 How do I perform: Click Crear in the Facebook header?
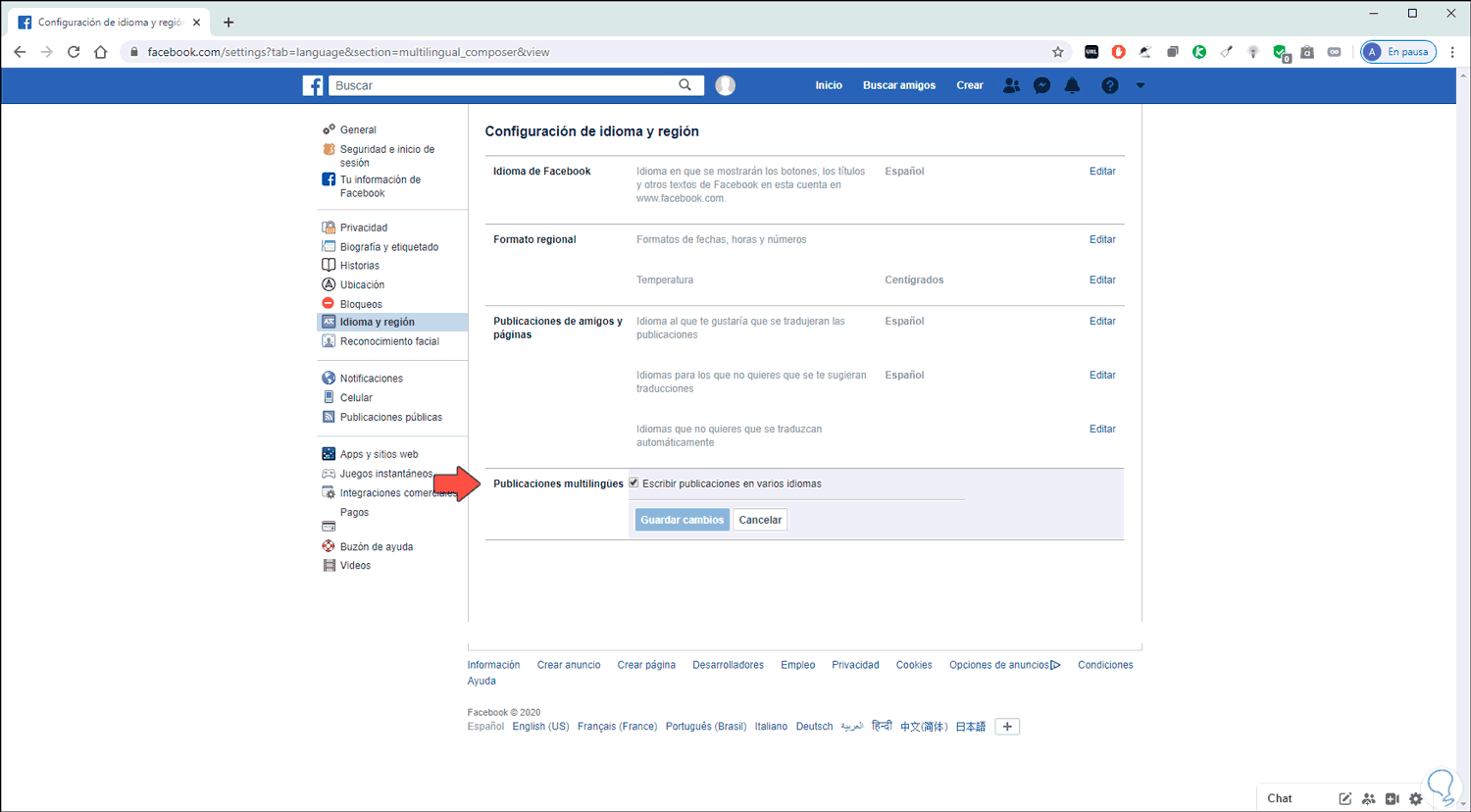[x=970, y=85]
